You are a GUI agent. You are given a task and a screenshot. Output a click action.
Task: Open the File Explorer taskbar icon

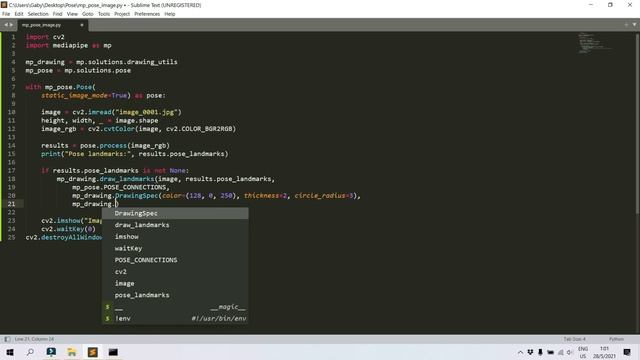click(72, 352)
